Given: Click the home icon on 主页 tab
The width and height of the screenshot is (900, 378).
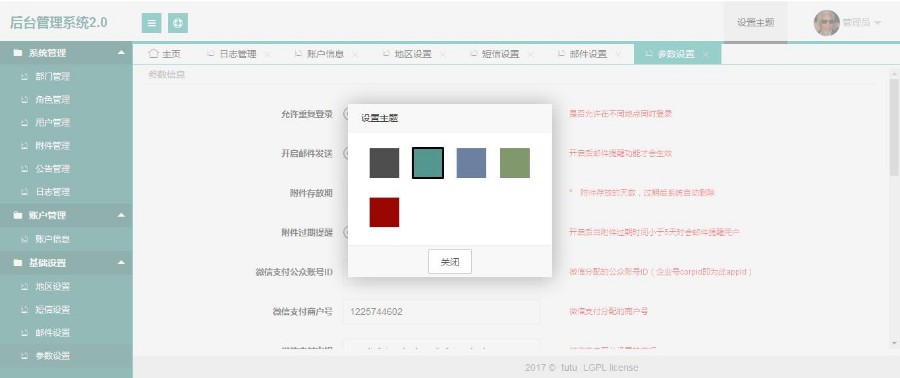Looking at the screenshot, I should click(153, 54).
